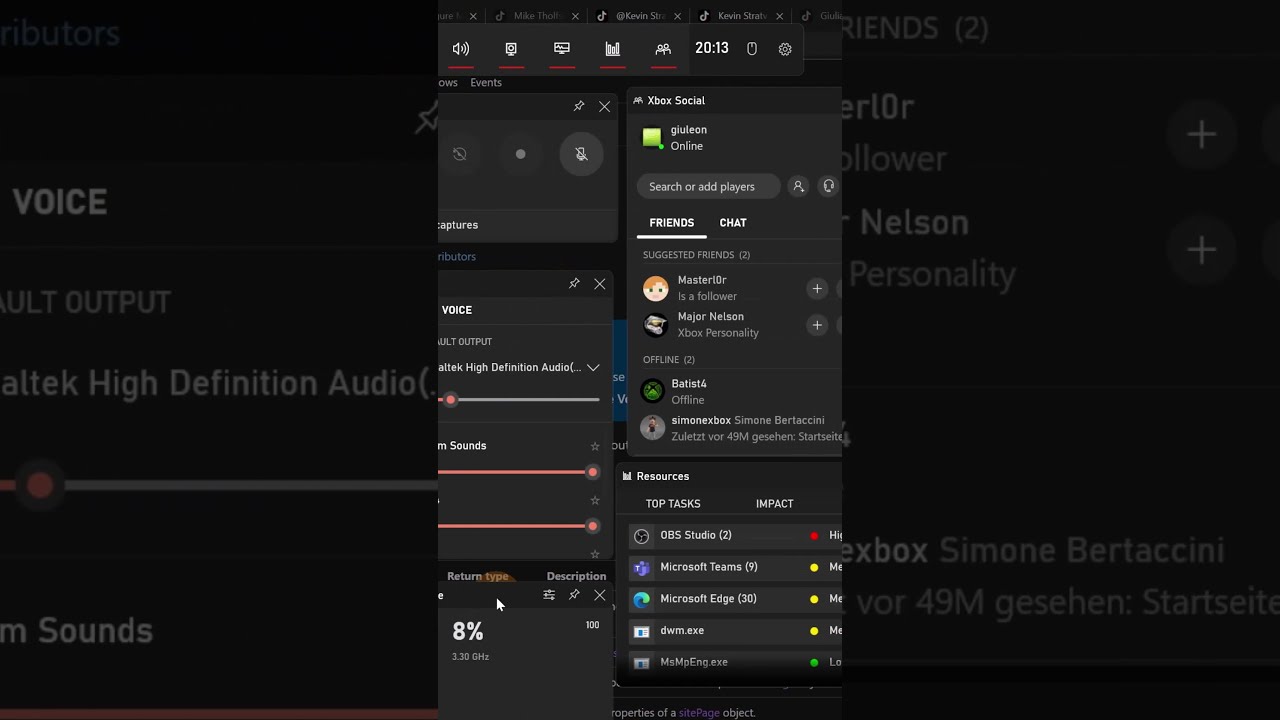Screen dimensions: 1280x720
Task: Select the Microsoft Teams (9) task row
Action: point(735,567)
